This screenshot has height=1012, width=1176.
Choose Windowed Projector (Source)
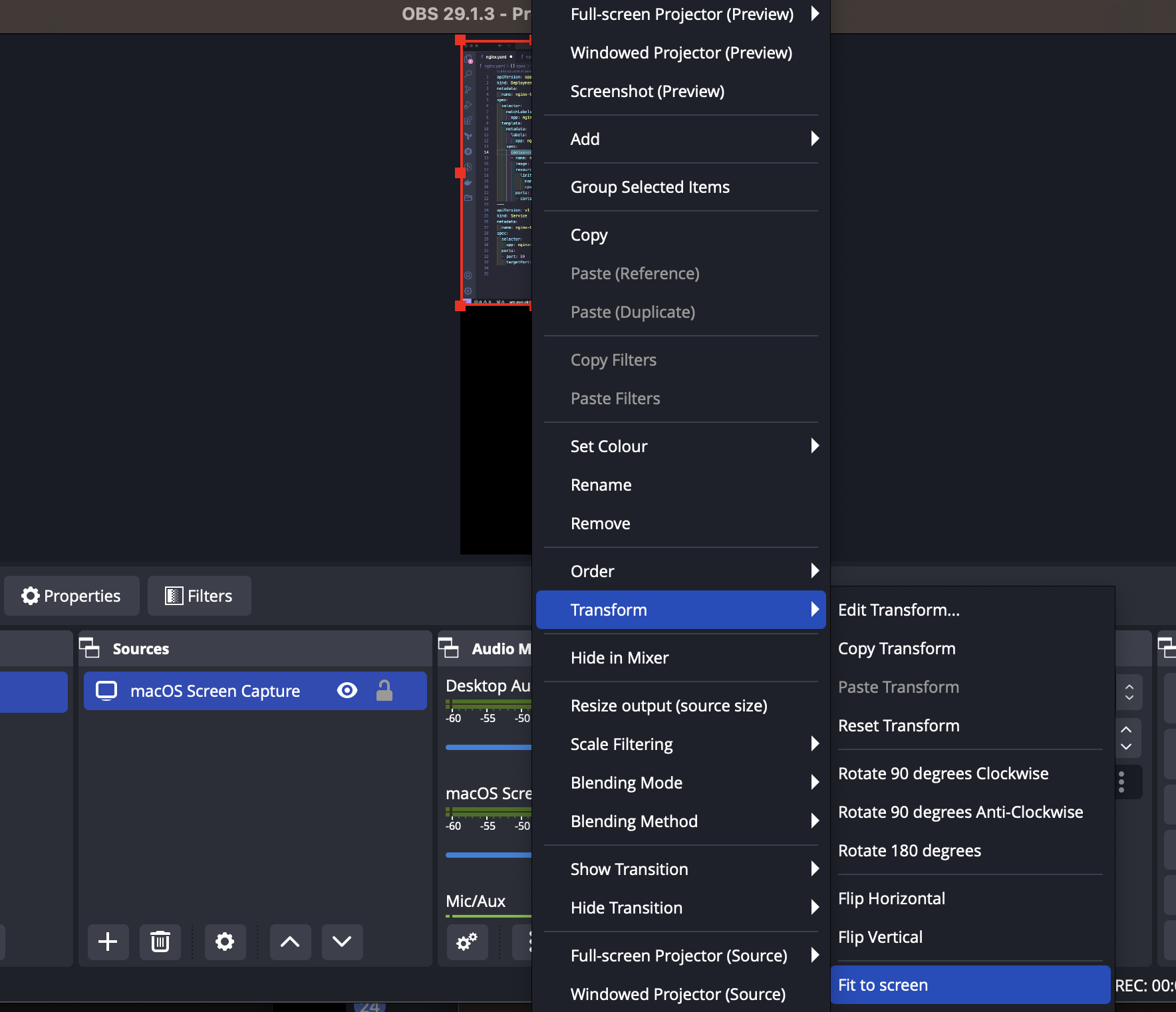tap(681, 994)
